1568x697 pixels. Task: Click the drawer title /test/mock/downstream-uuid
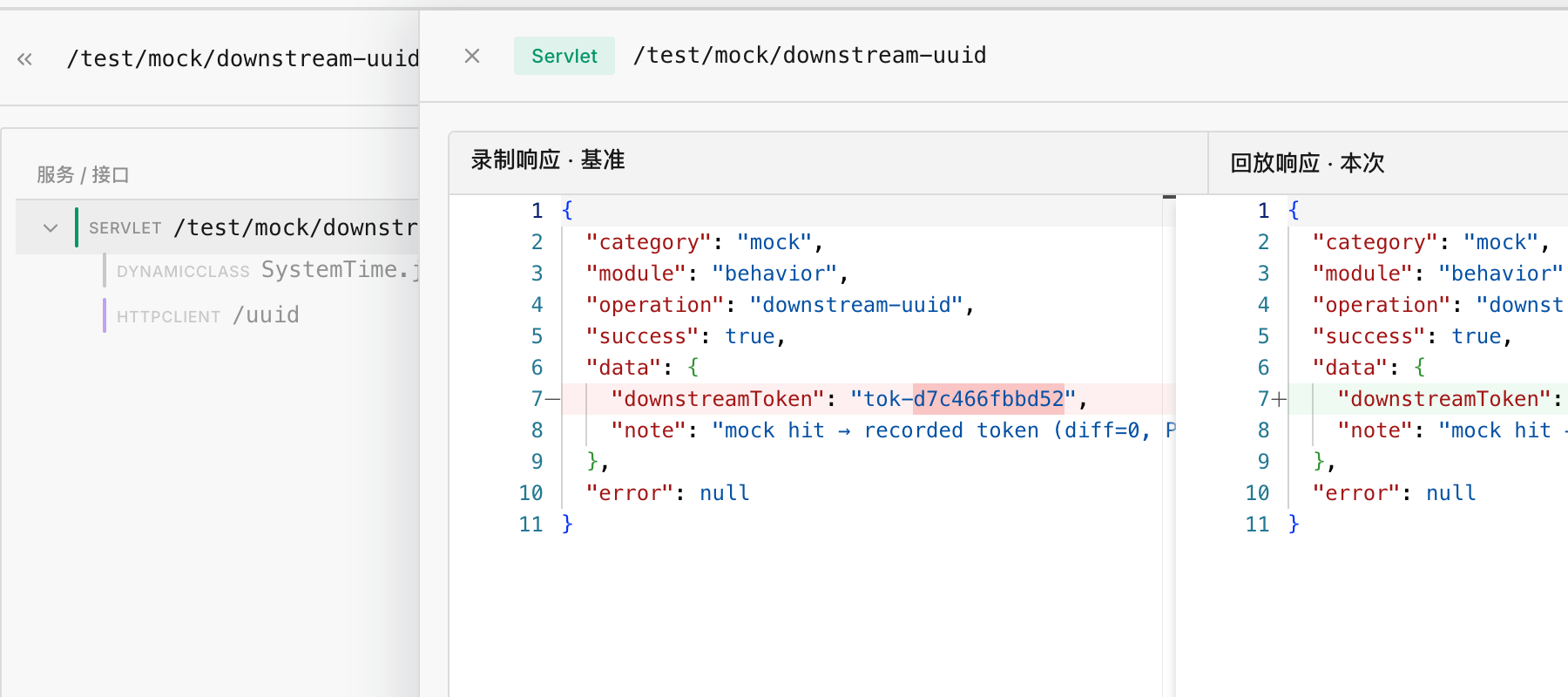809,56
